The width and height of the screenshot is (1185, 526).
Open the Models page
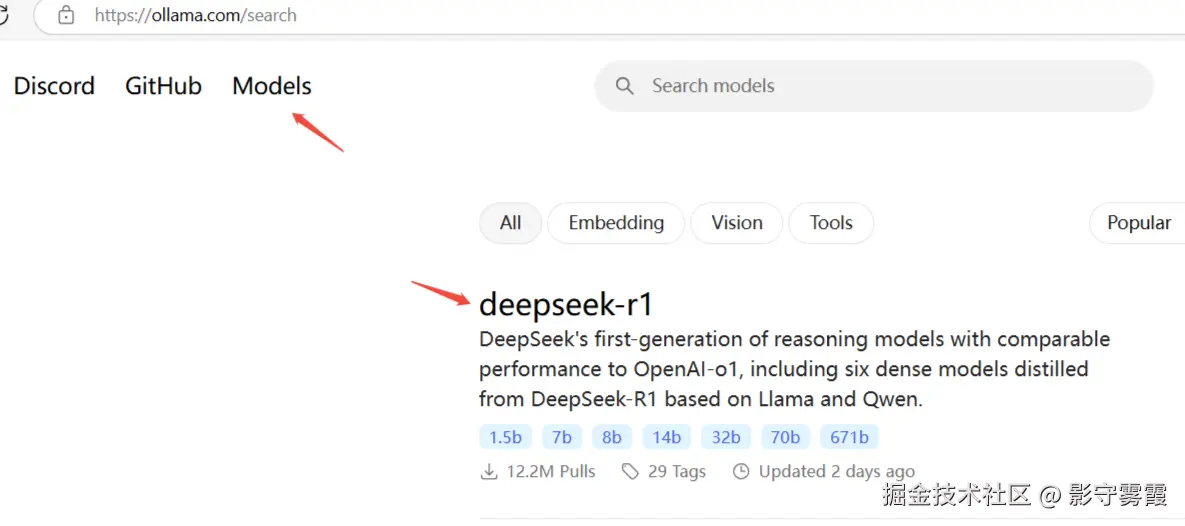pos(272,86)
